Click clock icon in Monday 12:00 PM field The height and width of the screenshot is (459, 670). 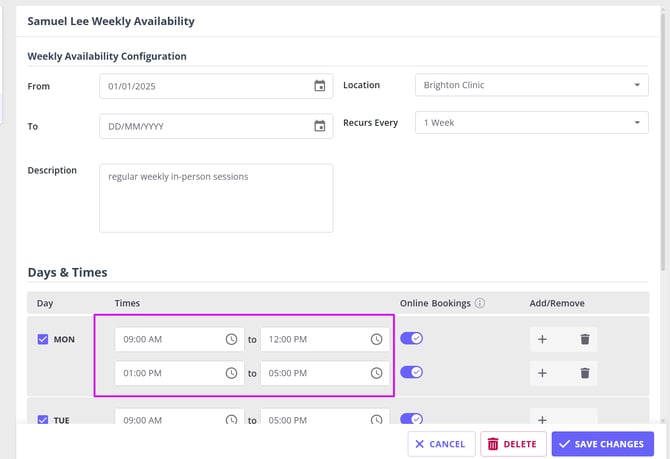376,339
